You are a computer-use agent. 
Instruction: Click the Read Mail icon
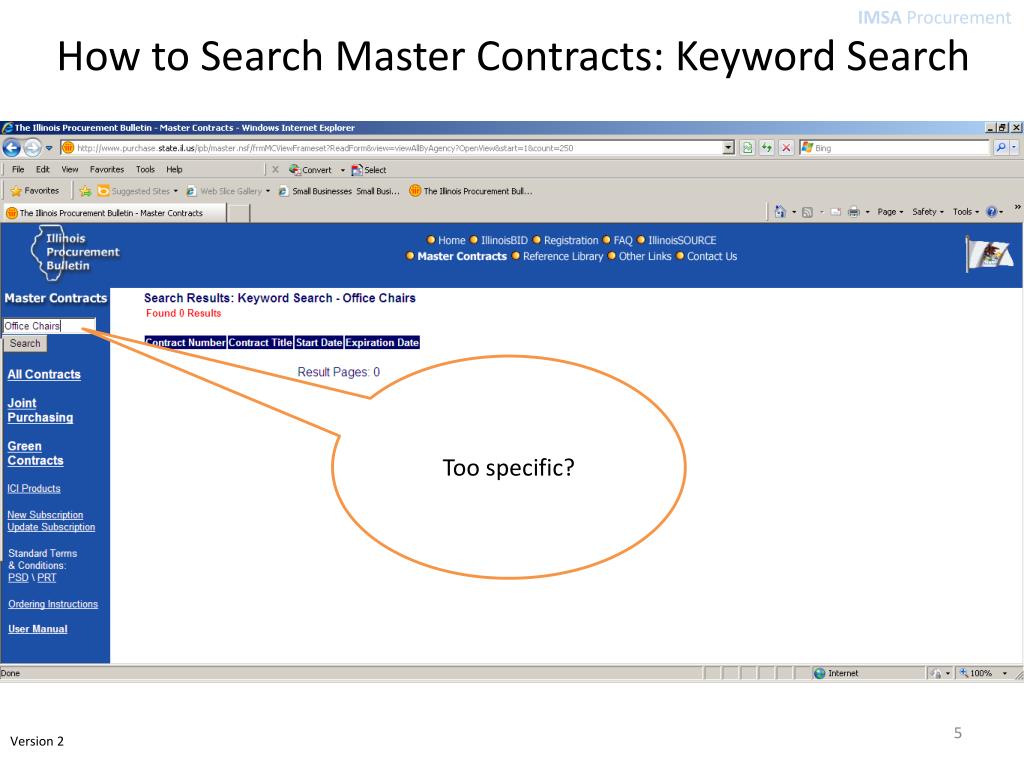click(835, 212)
